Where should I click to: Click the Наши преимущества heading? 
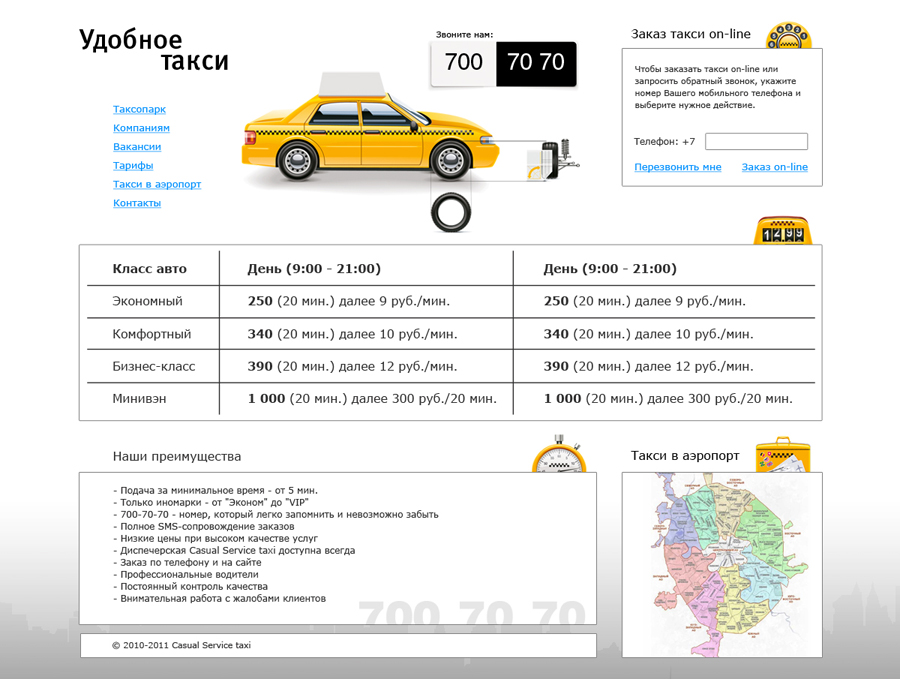[x=177, y=457]
